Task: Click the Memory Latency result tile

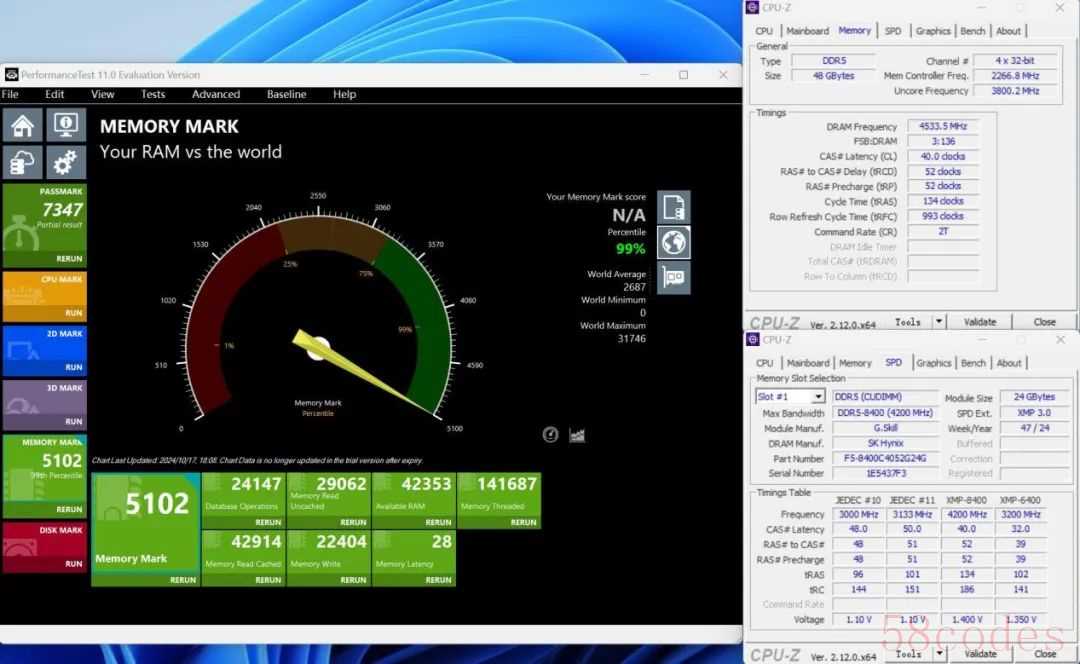Action: click(x=413, y=551)
